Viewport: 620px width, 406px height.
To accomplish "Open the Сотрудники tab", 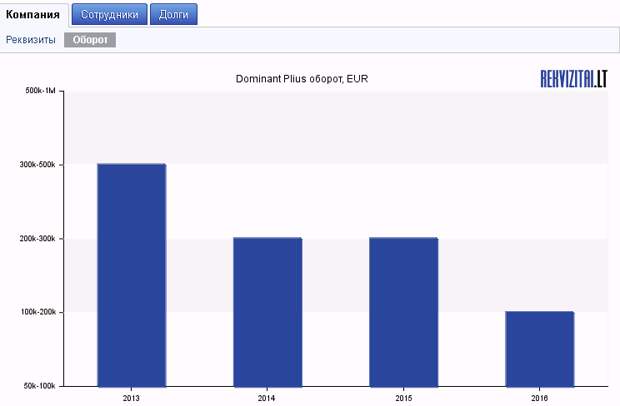I will point(110,14).
